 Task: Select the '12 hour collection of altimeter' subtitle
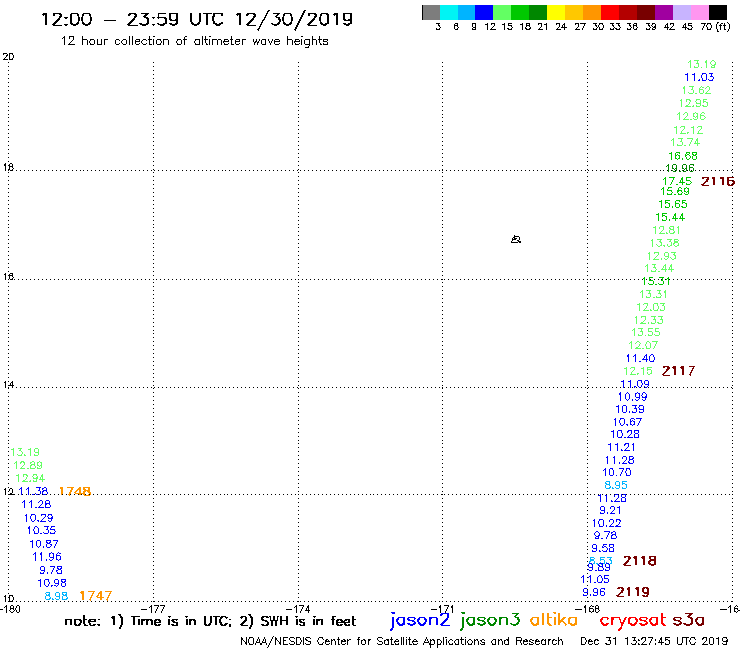(194, 41)
